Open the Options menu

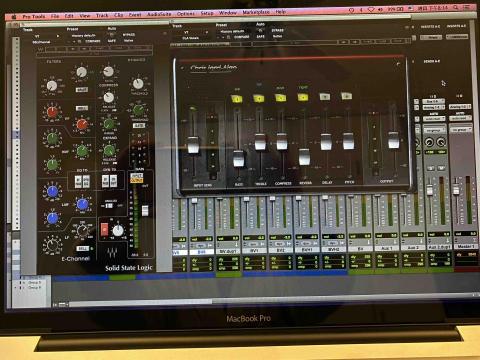(x=186, y=14)
